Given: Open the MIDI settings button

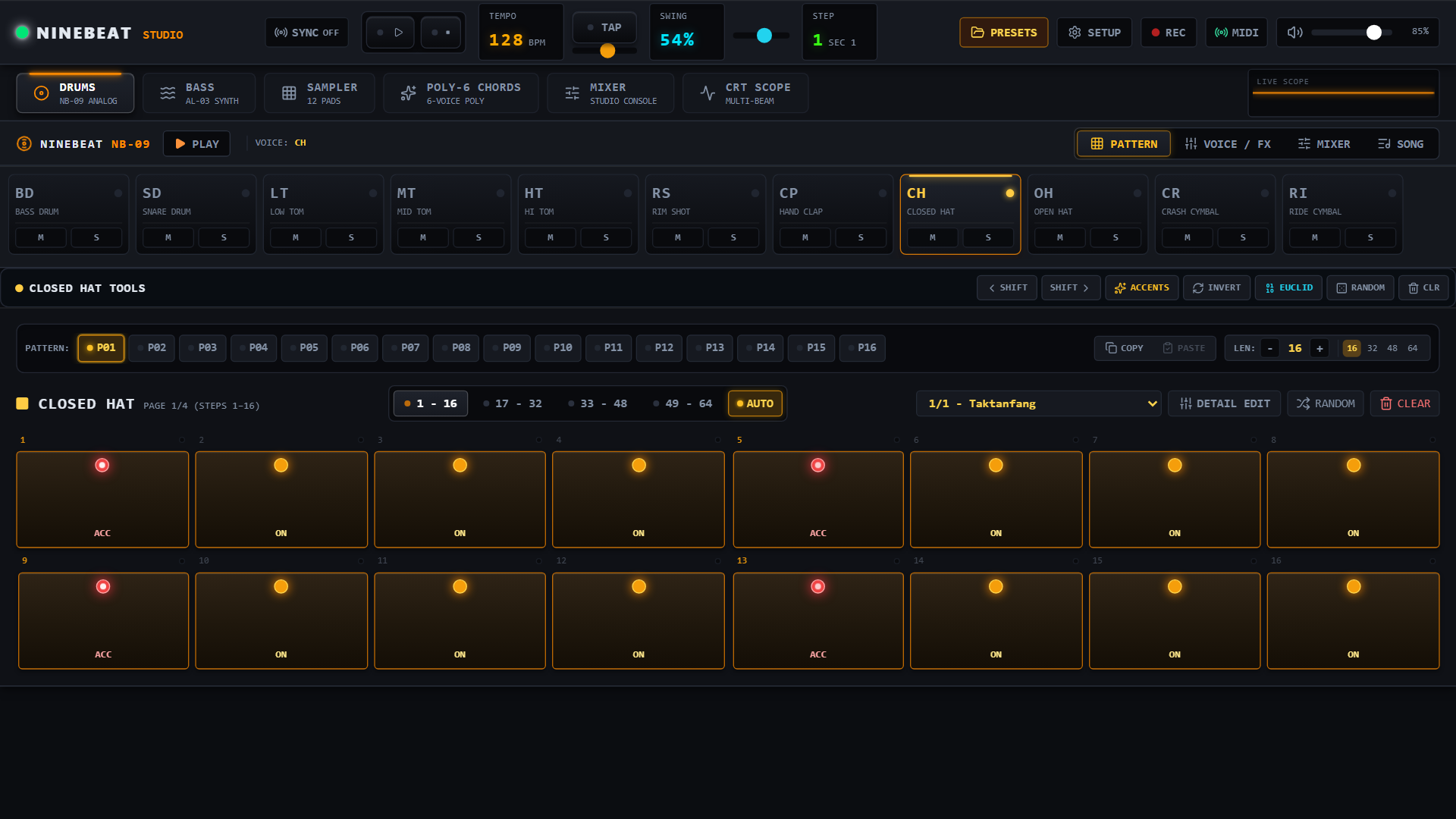Looking at the screenshot, I should [x=1237, y=33].
